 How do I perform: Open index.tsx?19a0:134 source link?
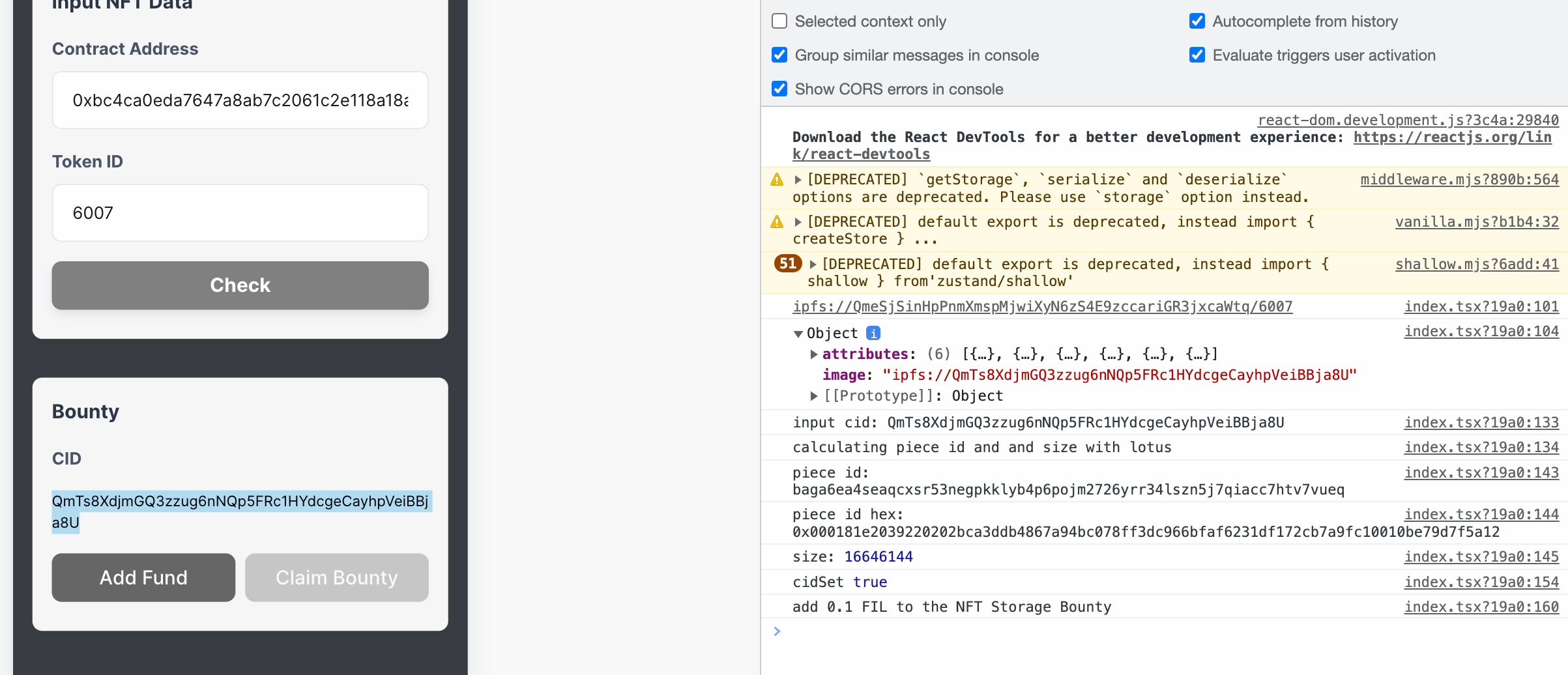[1481, 447]
